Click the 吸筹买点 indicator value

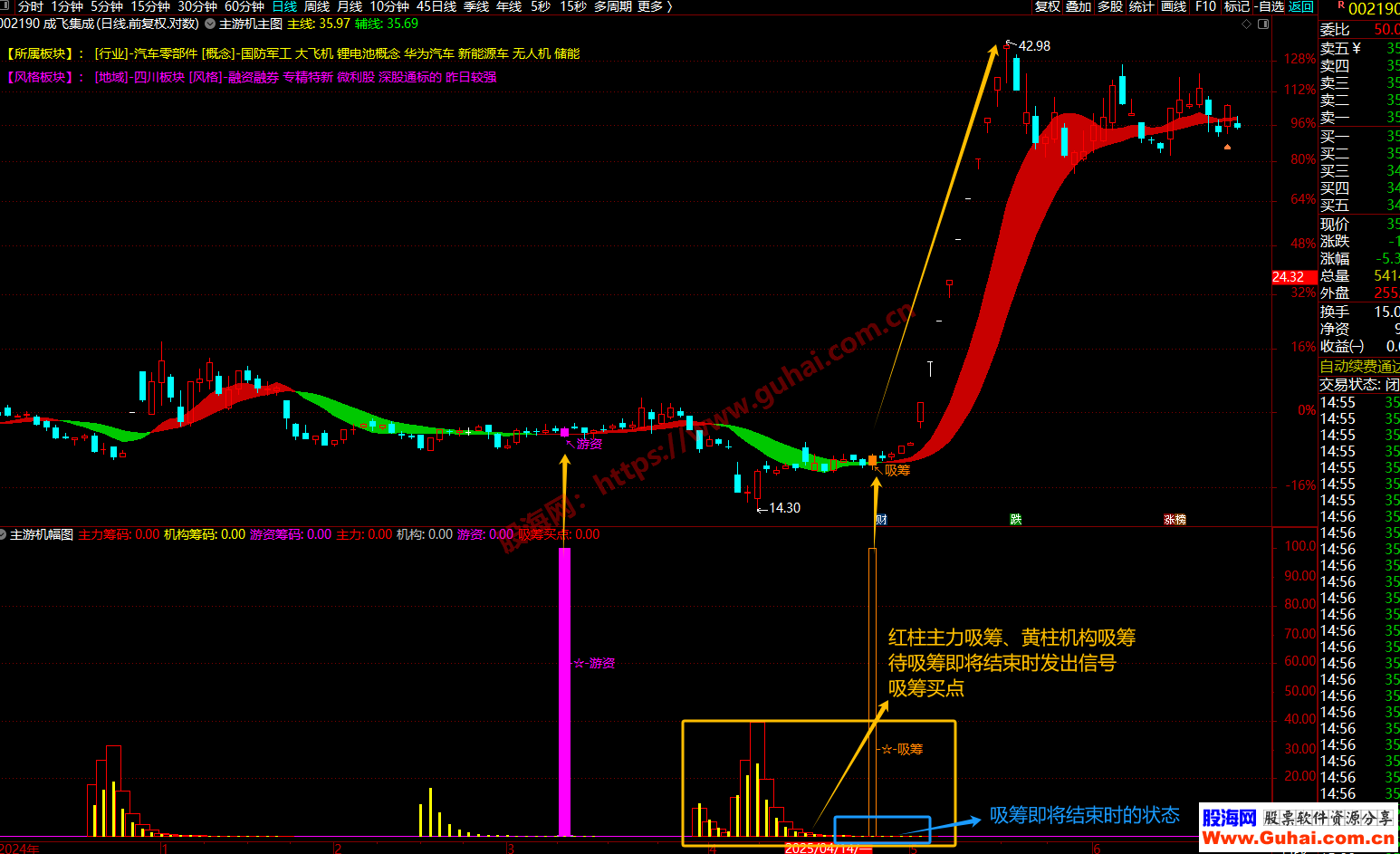[558, 534]
